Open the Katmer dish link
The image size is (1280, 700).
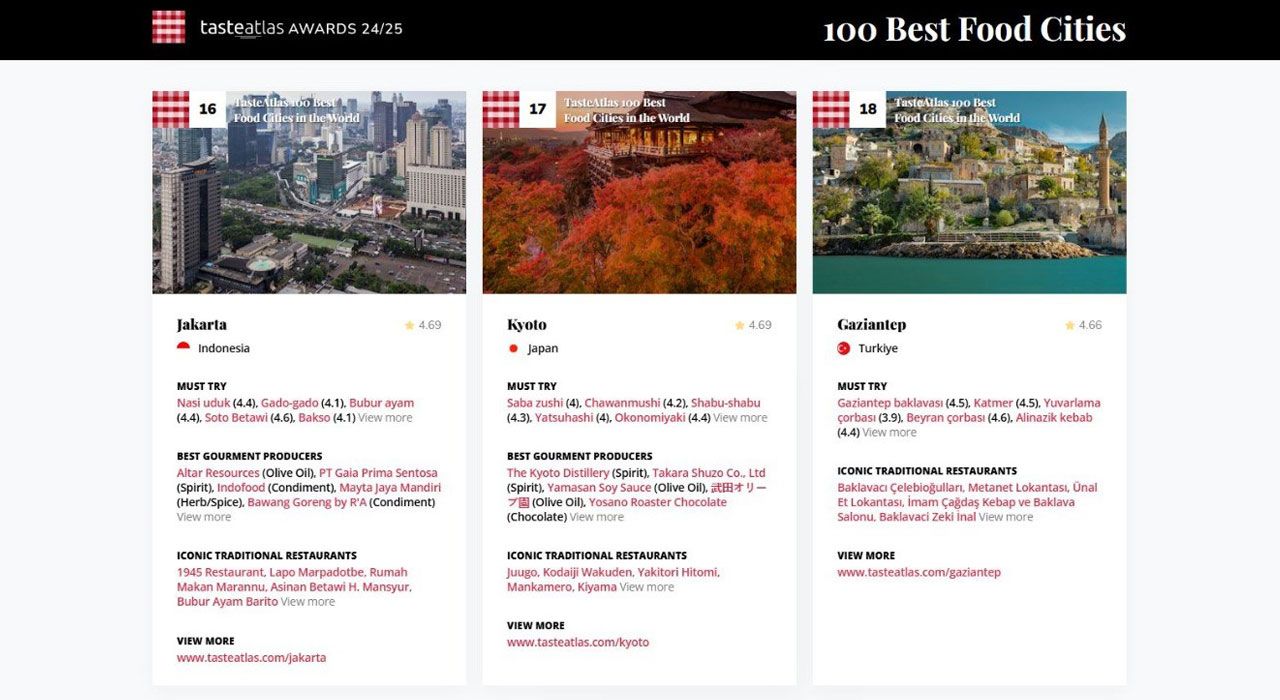993,403
